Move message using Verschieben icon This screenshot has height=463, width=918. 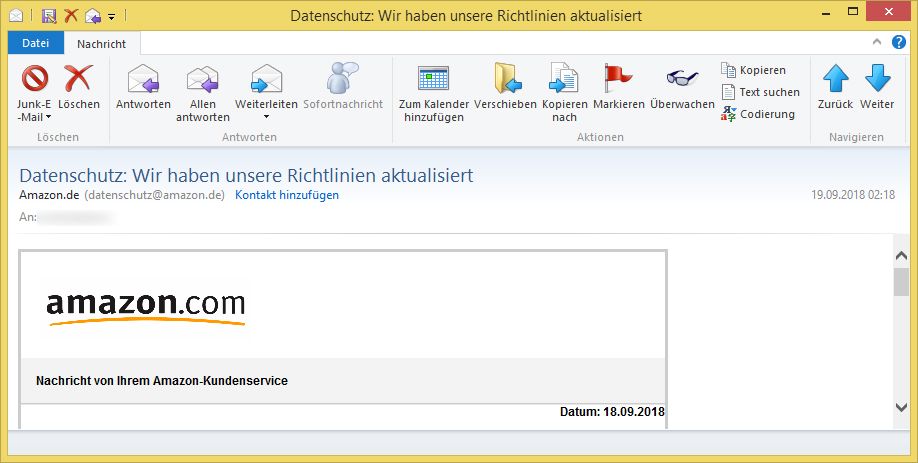click(508, 78)
